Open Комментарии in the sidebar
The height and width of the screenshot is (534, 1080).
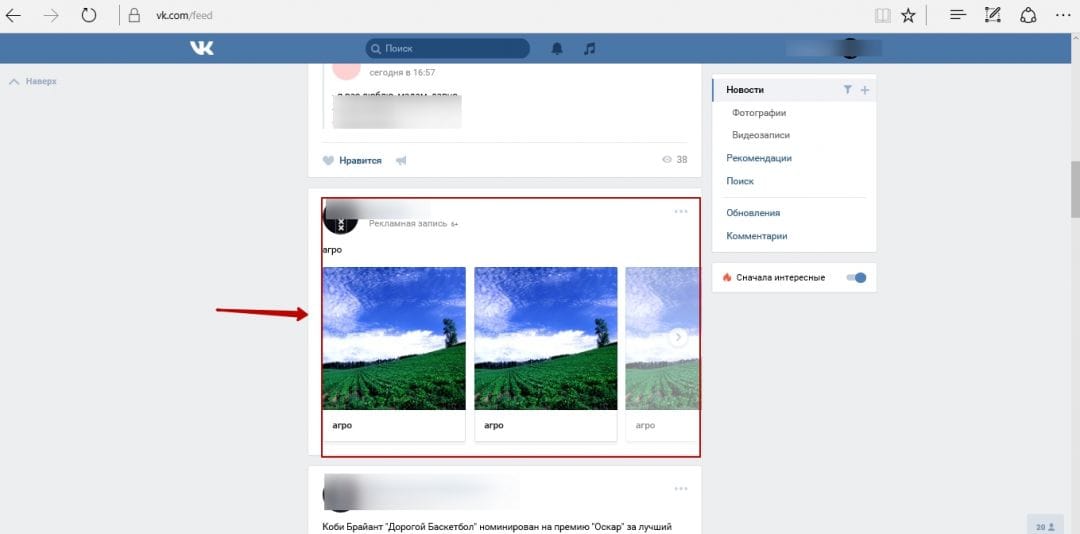point(757,236)
